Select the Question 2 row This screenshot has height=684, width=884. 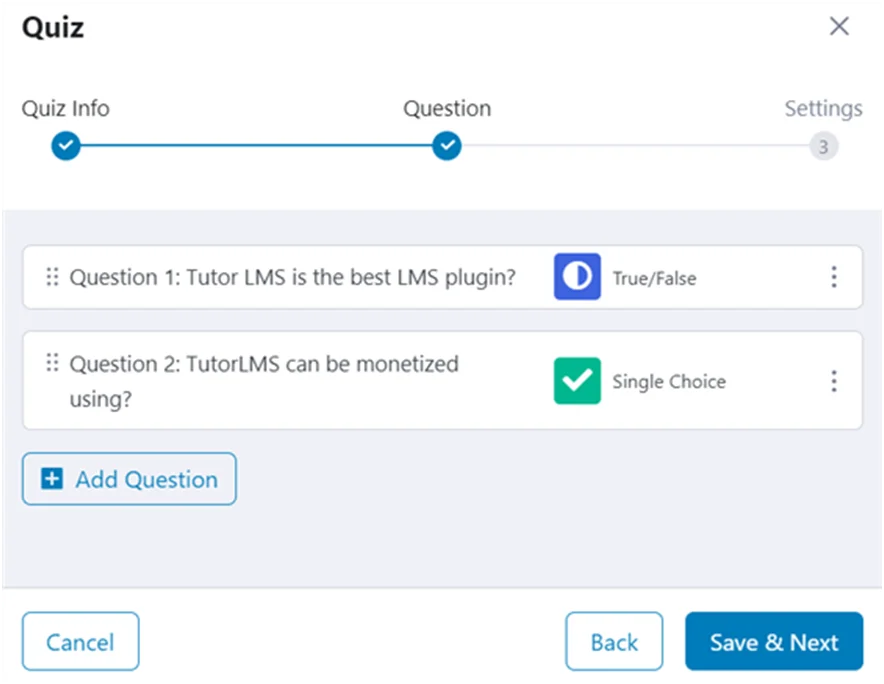tap(300, 381)
